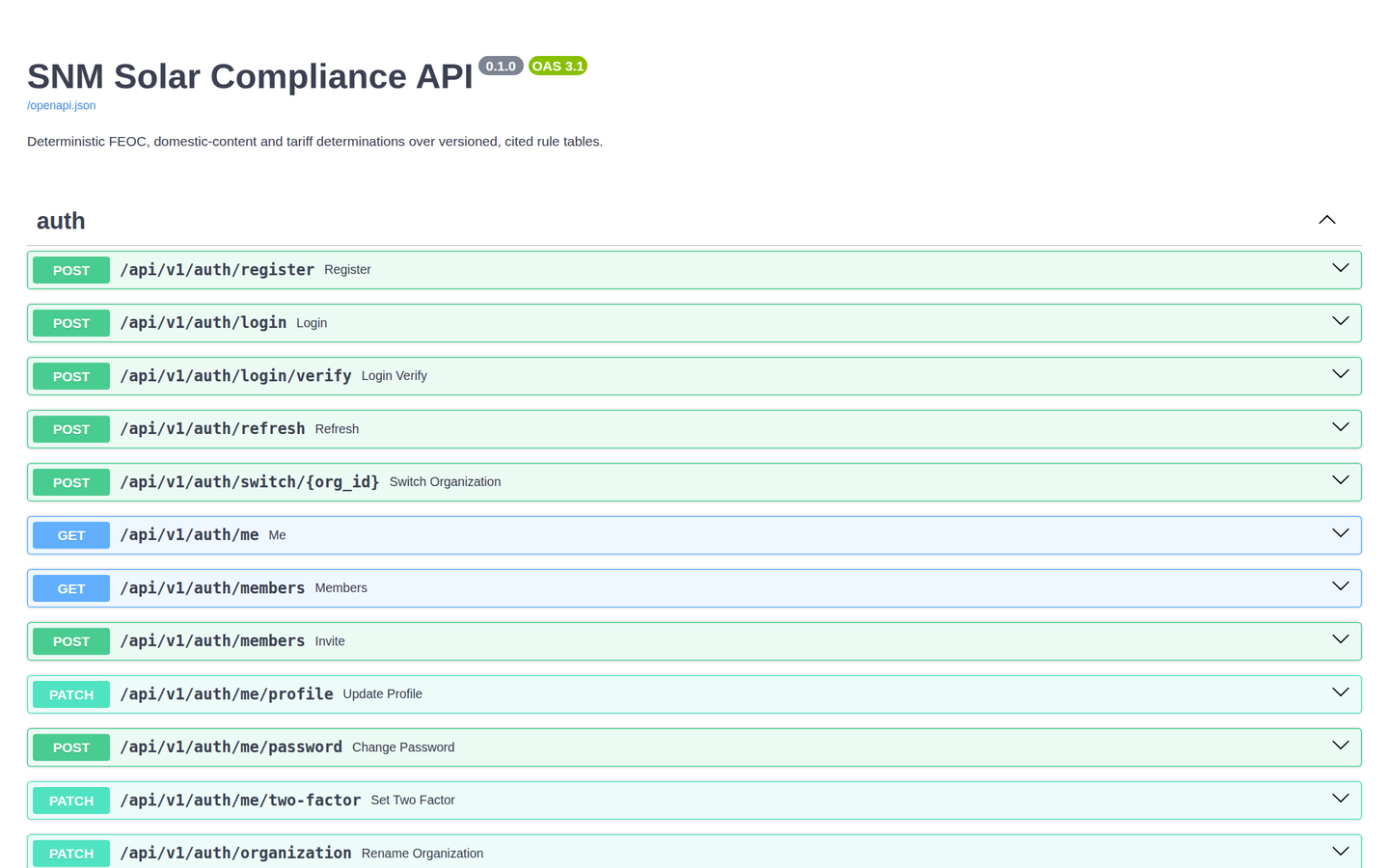This screenshot has height=868, width=1389.
Task: Expand the Switch Organization endpoint chevron
Action: (1341, 480)
